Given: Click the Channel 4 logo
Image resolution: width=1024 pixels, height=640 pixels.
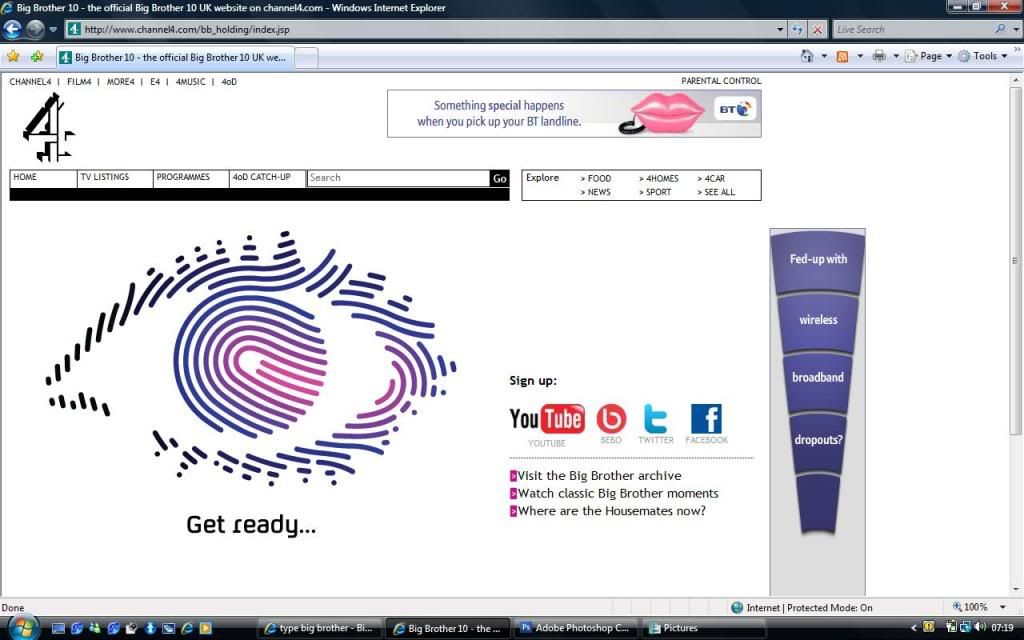Looking at the screenshot, I should (x=49, y=127).
